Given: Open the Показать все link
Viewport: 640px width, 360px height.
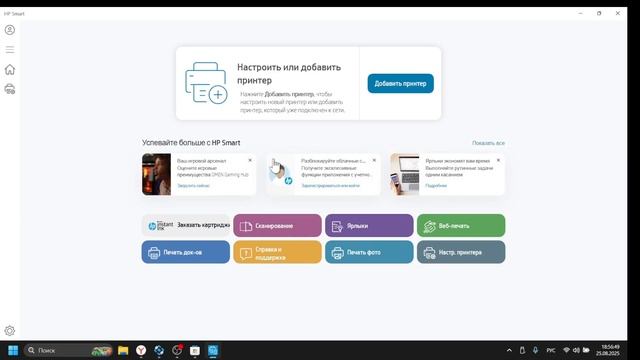Looking at the screenshot, I should point(488,143).
